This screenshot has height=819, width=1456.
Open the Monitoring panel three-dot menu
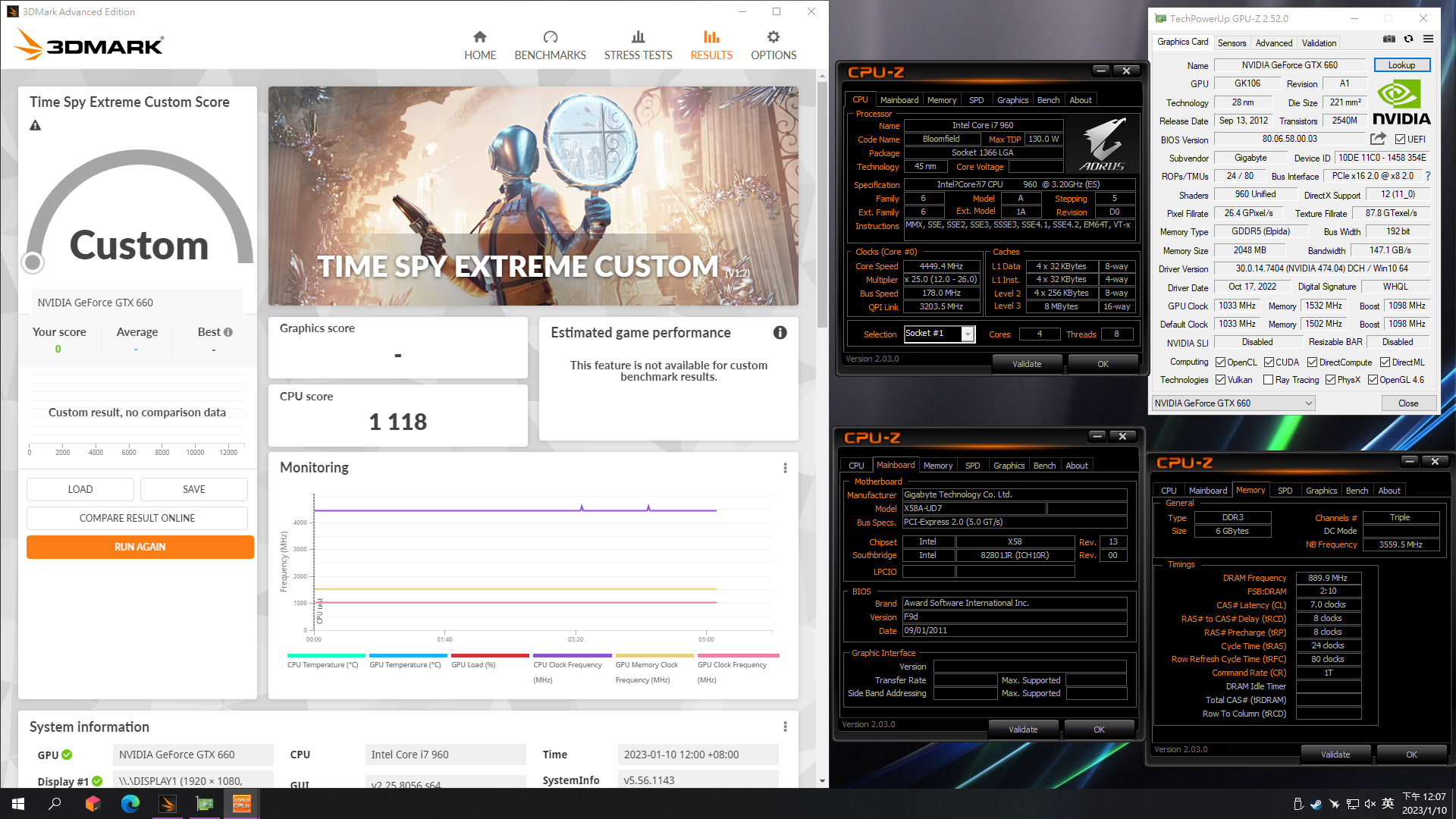pyautogui.click(x=785, y=468)
